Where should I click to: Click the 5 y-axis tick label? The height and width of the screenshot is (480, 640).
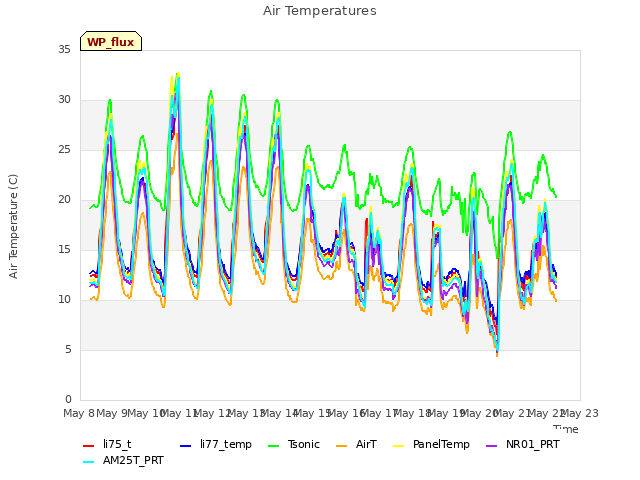(x=68, y=349)
